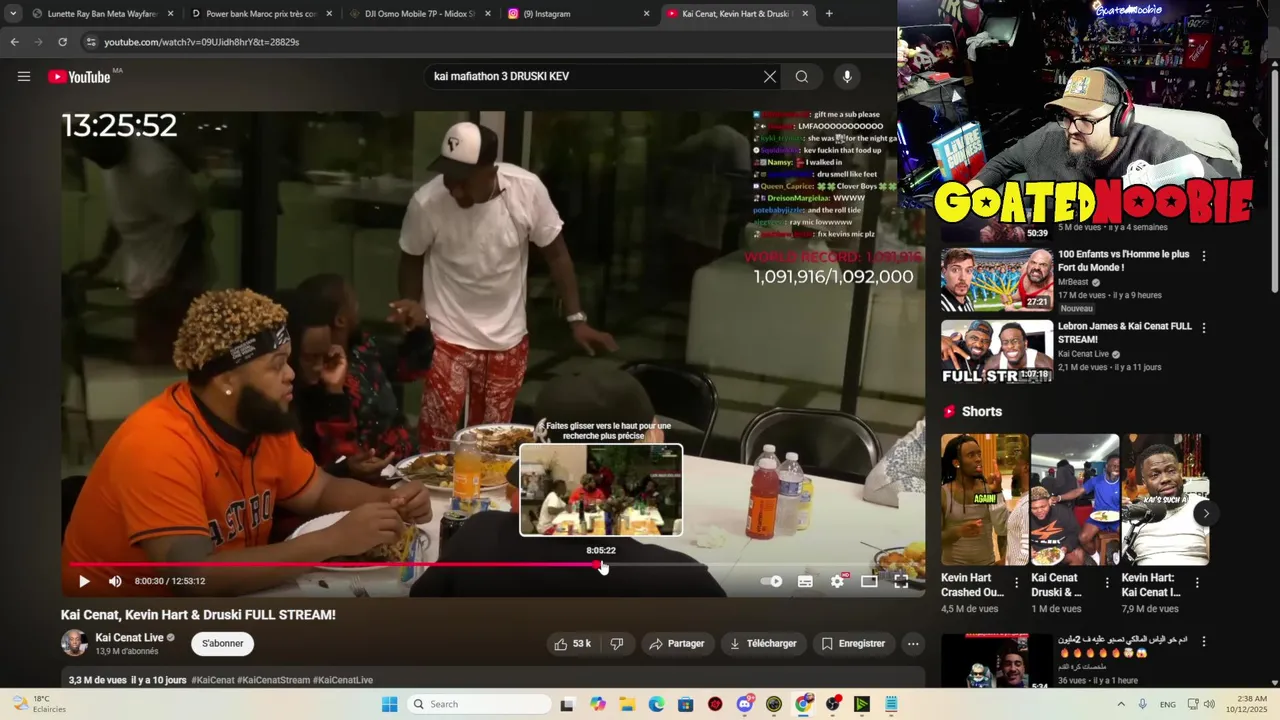Toggle subtitles in the video player

[805, 581]
